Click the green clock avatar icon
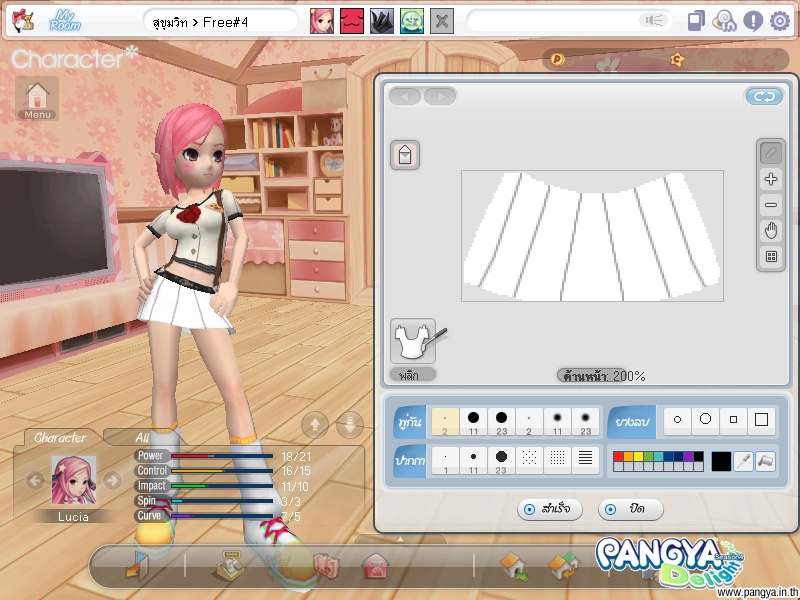 pos(412,21)
